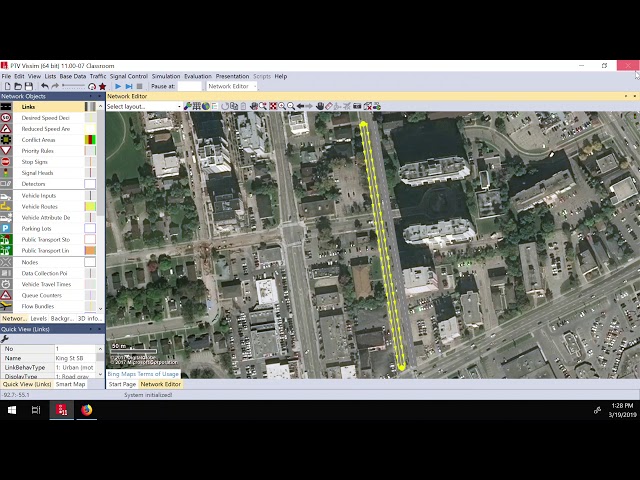Open an existing network file

[18, 86]
